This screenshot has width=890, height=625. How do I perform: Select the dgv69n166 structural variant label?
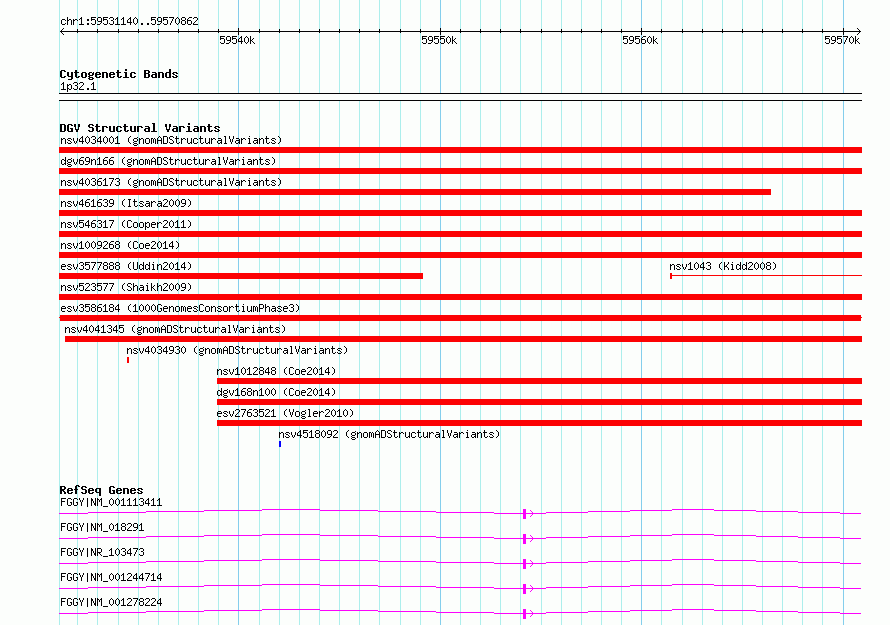[x=168, y=161]
